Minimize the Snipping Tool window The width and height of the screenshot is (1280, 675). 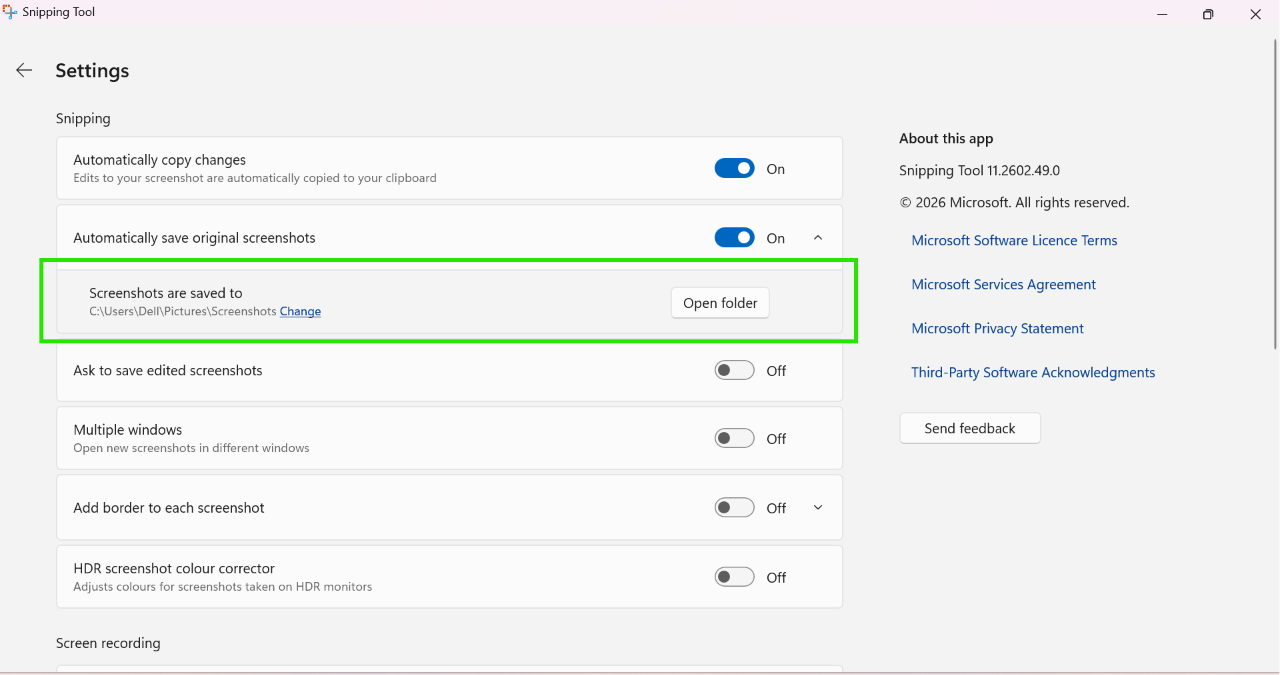[x=1162, y=14]
